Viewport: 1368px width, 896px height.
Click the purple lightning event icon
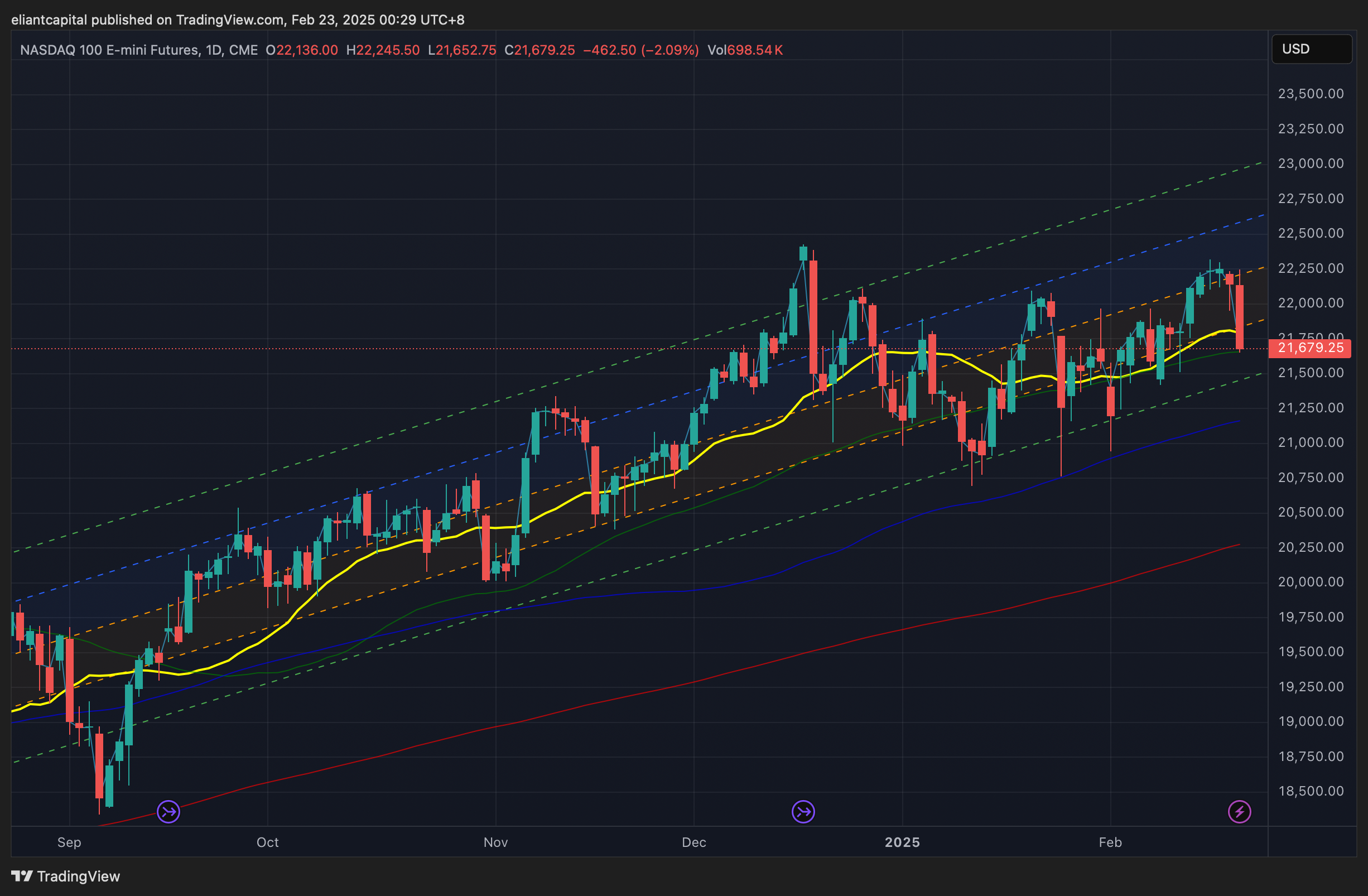coord(1239,812)
